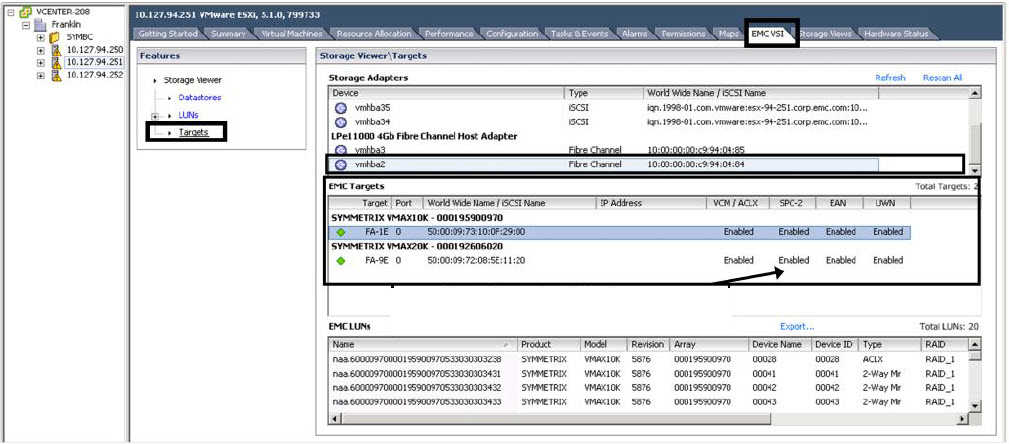The height and width of the screenshot is (444, 1009).
Task: Sort LUNs by Product column header
Action: 548,345
